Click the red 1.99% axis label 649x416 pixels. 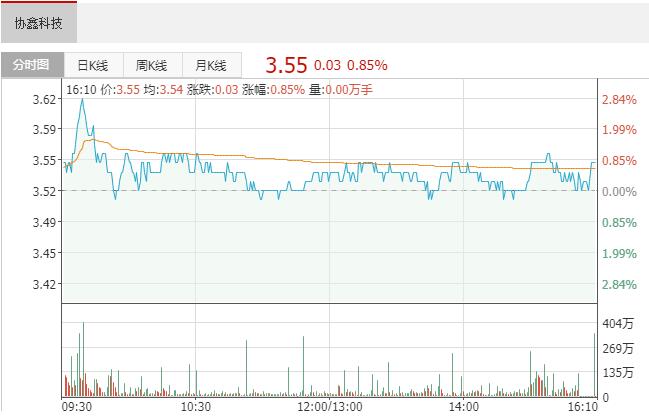coord(619,130)
